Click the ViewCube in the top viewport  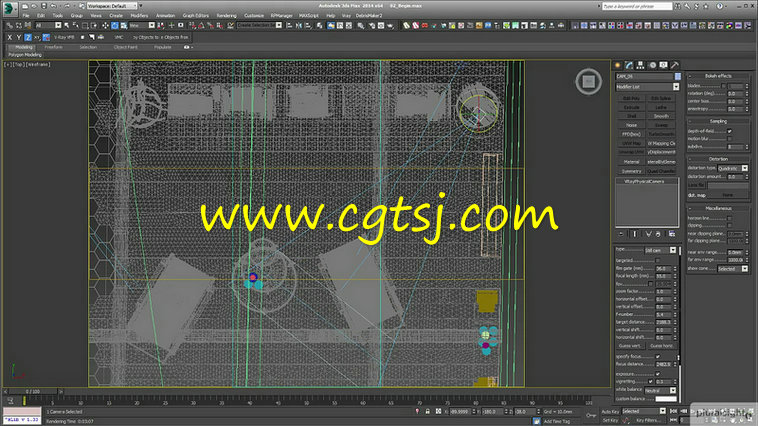coord(588,81)
